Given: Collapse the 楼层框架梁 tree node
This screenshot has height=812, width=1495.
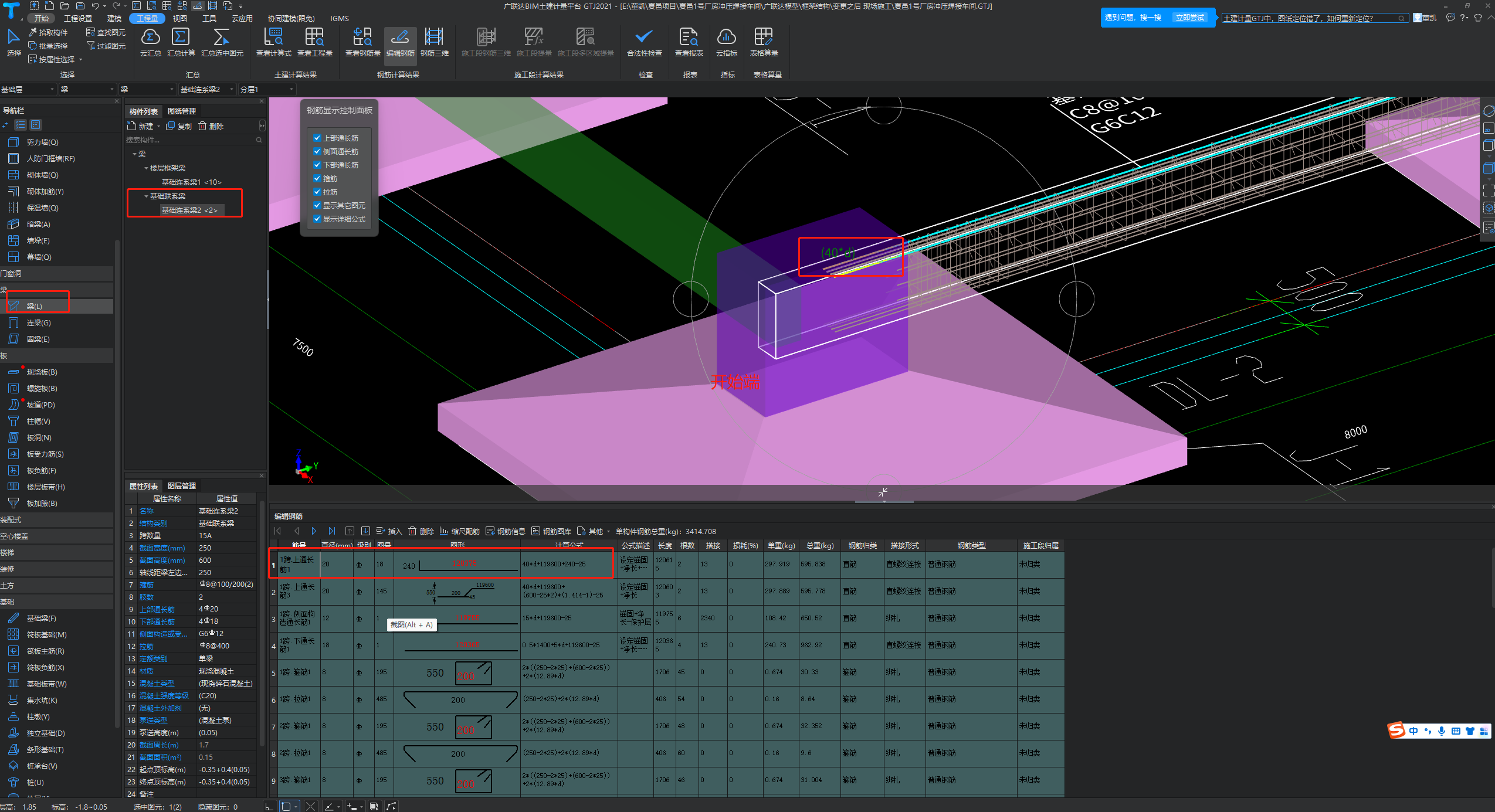Looking at the screenshot, I should (x=146, y=168).
